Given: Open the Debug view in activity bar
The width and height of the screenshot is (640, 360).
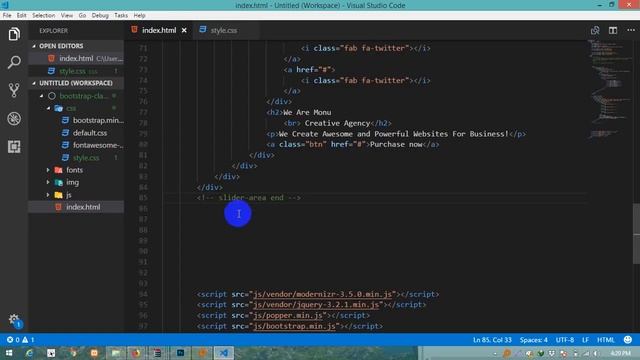Looking at the screenshot, I should coord(14,118).
